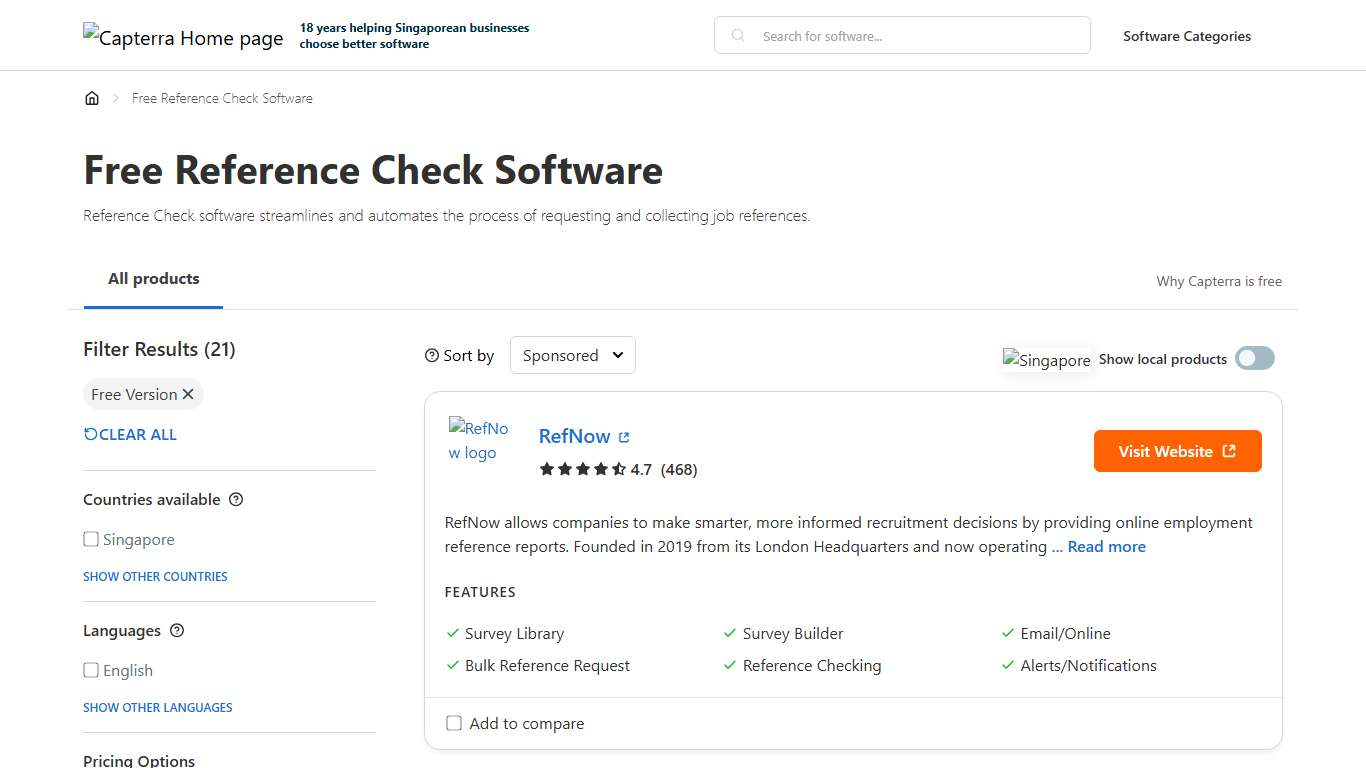This screenshot has width=1366, height=768.
Task: Remove Free Version filter with its X icon
Action: click(188, 394)
